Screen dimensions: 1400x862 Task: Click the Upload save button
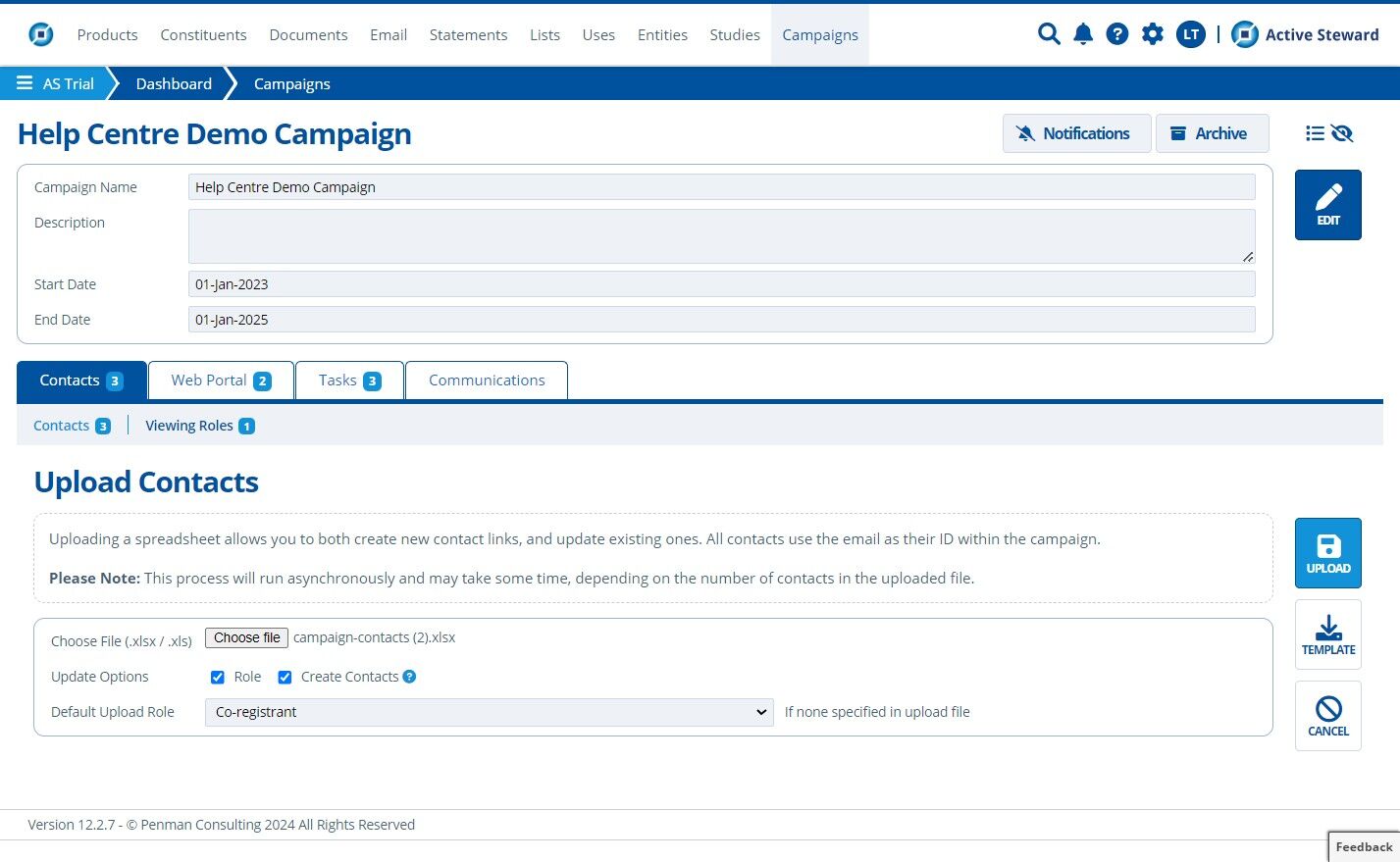click(x=1328, y=553)
